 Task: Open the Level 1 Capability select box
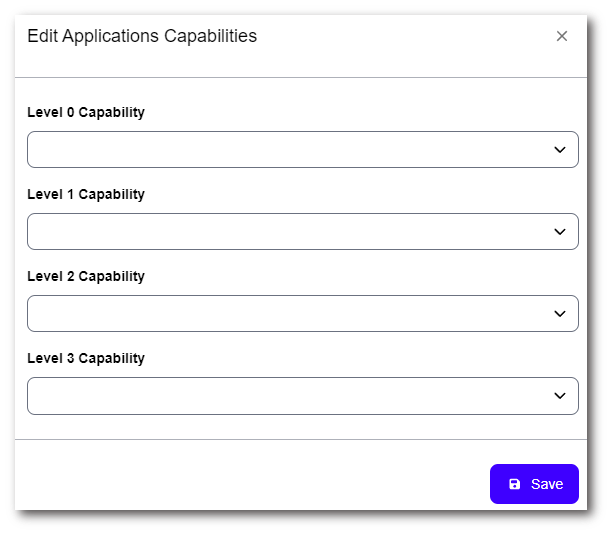(290, 232)
